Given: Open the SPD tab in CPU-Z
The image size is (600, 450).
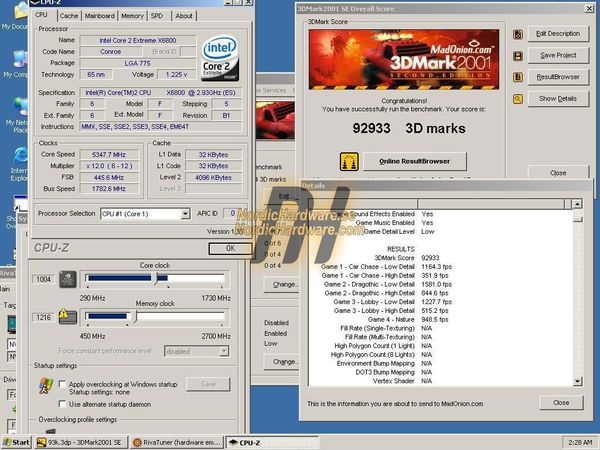Looking at the screenshot, I should (x=157, y=16).
